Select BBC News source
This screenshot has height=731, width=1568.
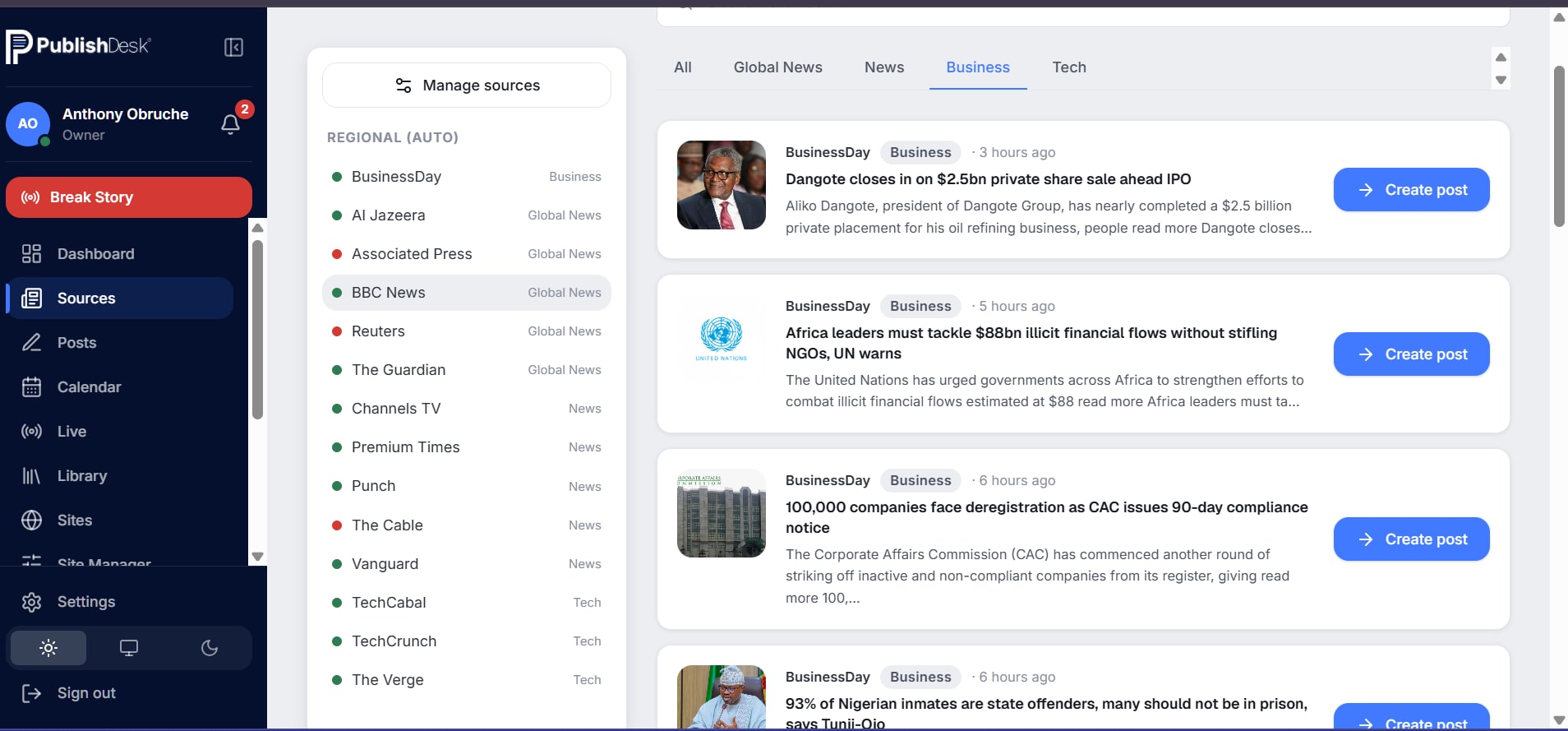(x=467, y=293)
